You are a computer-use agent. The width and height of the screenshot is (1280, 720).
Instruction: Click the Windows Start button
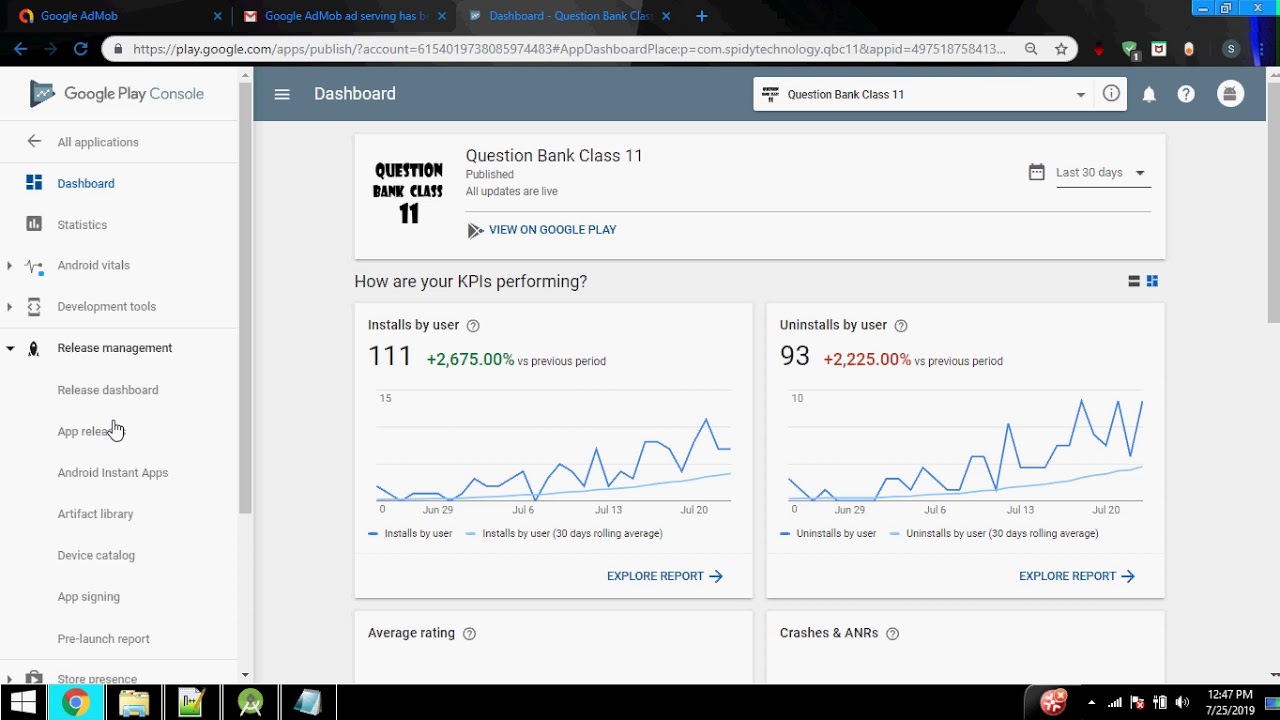pyautogui.click(x=23, y=703)
